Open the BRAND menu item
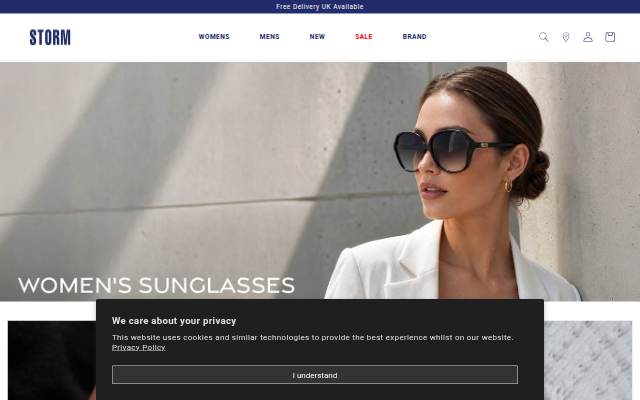Image resolution: width=640 pixels, height=400 pixels. coord(414,37)
